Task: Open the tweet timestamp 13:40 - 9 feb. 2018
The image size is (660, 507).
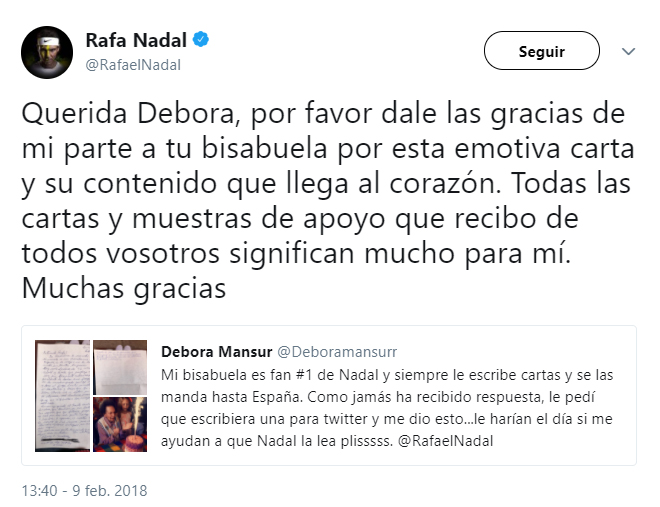Action: coord(84,491)
